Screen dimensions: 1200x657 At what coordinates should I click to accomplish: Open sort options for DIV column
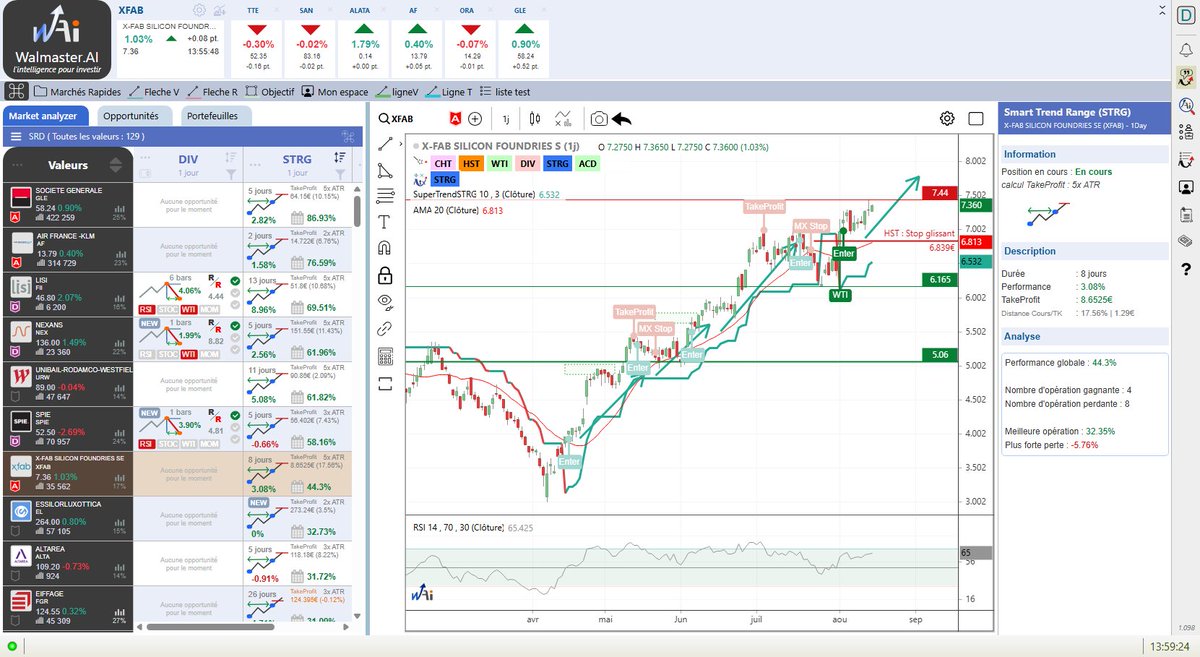point(232,158)
